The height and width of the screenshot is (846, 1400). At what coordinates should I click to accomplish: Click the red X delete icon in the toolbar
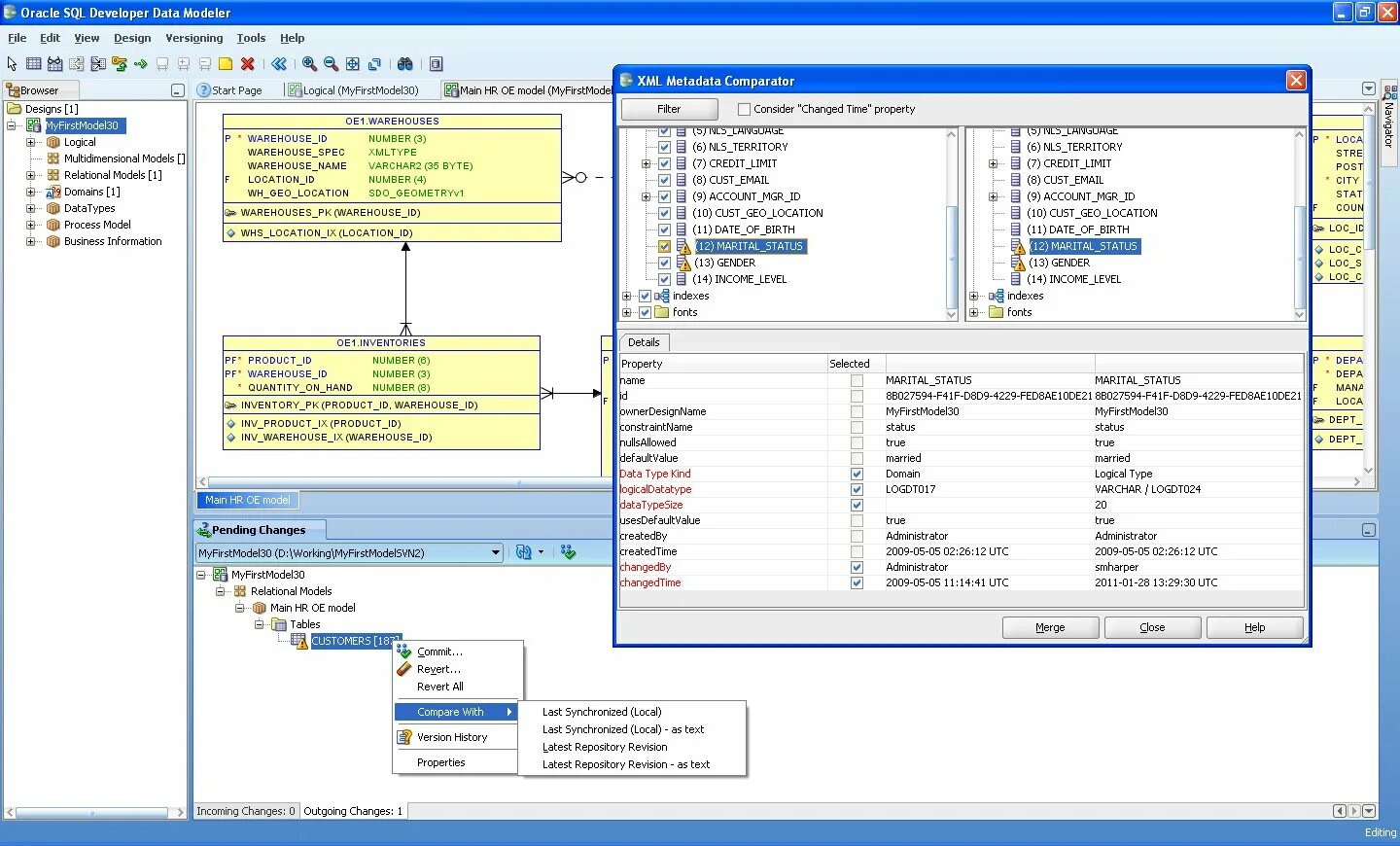click(247, 63)
